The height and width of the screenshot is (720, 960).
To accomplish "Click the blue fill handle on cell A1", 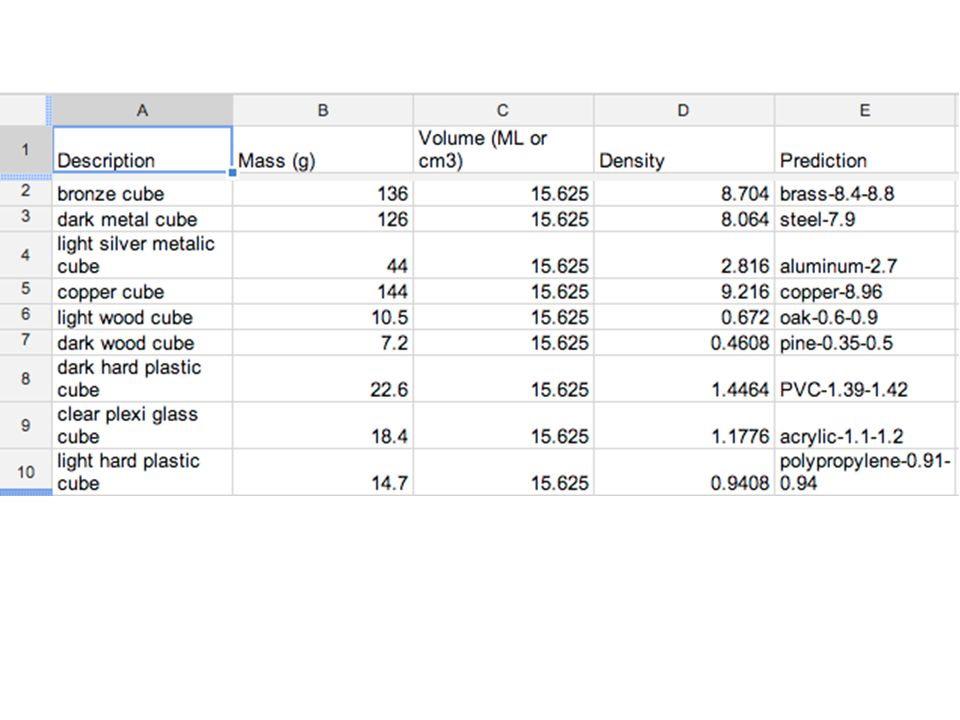I will click(233, 173).
